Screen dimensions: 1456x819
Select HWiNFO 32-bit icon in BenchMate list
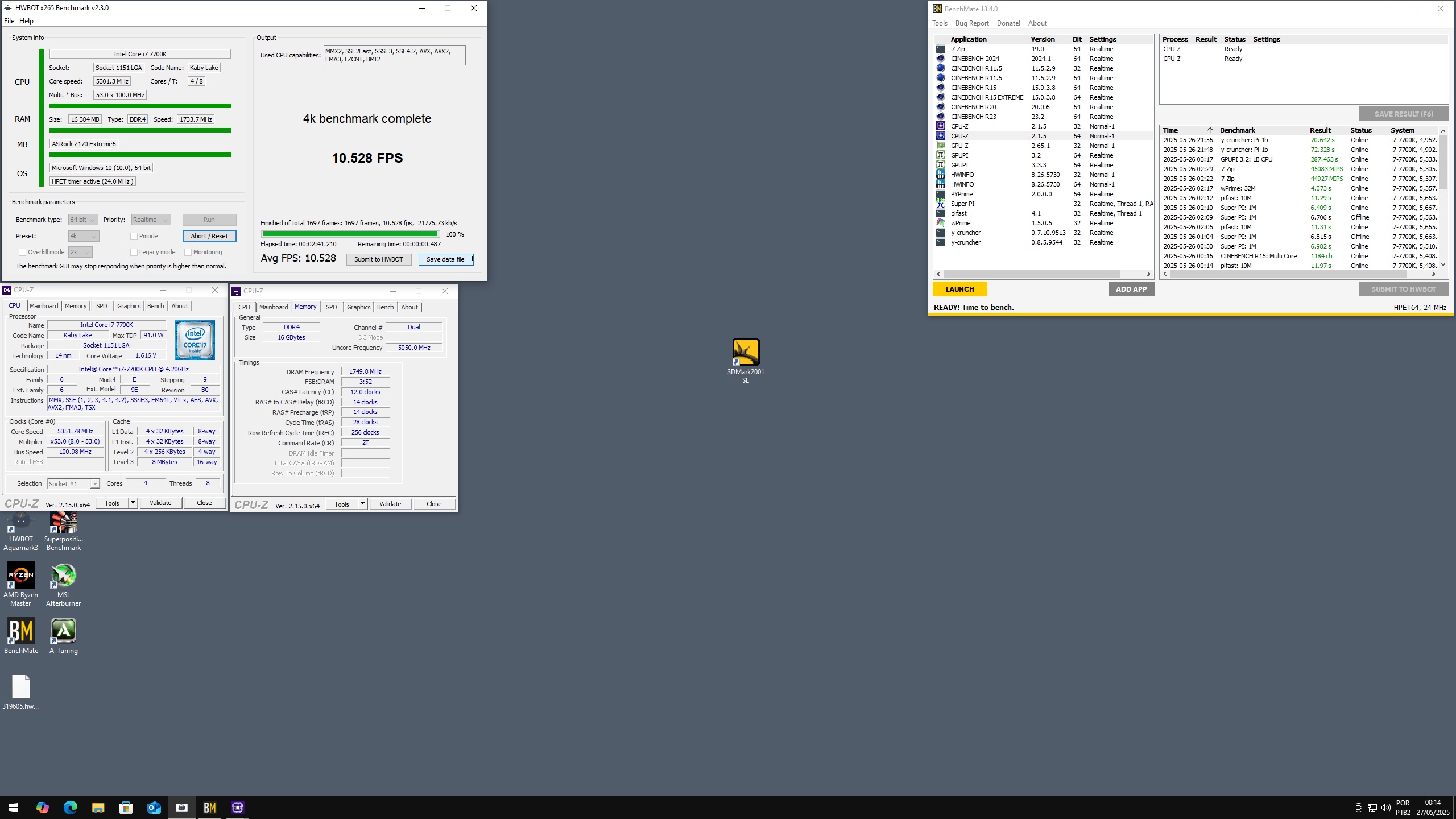click(941, 175)
